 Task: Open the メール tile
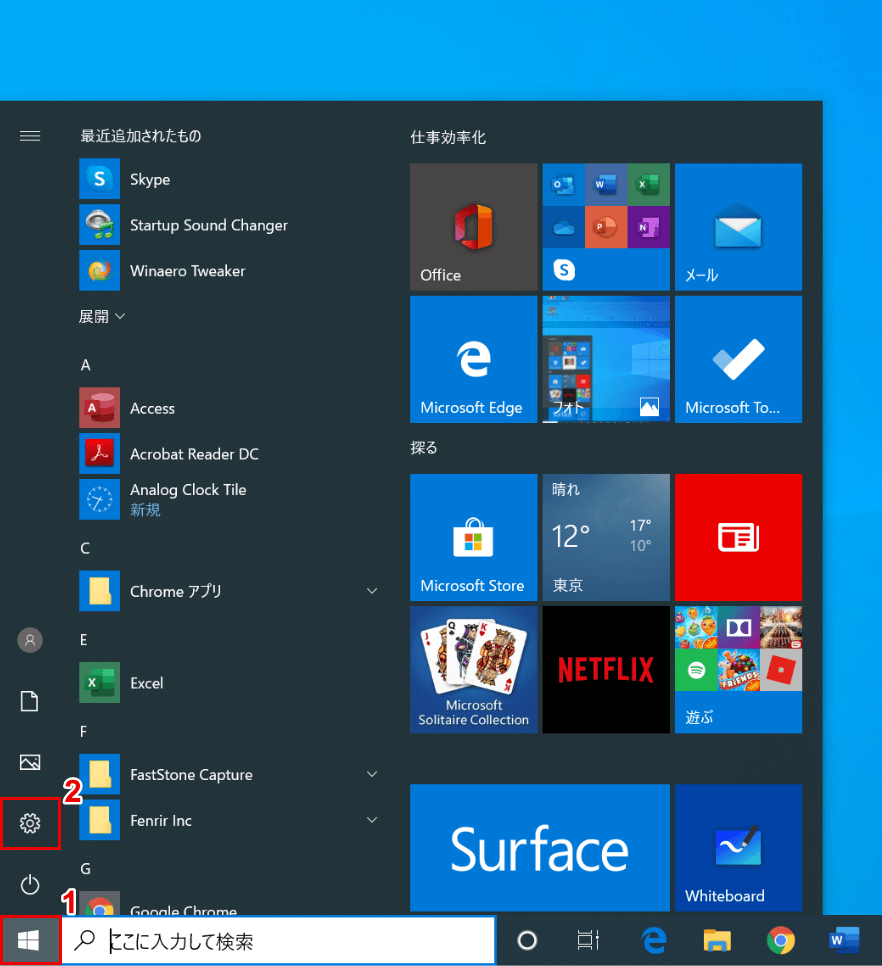point(738,227)
